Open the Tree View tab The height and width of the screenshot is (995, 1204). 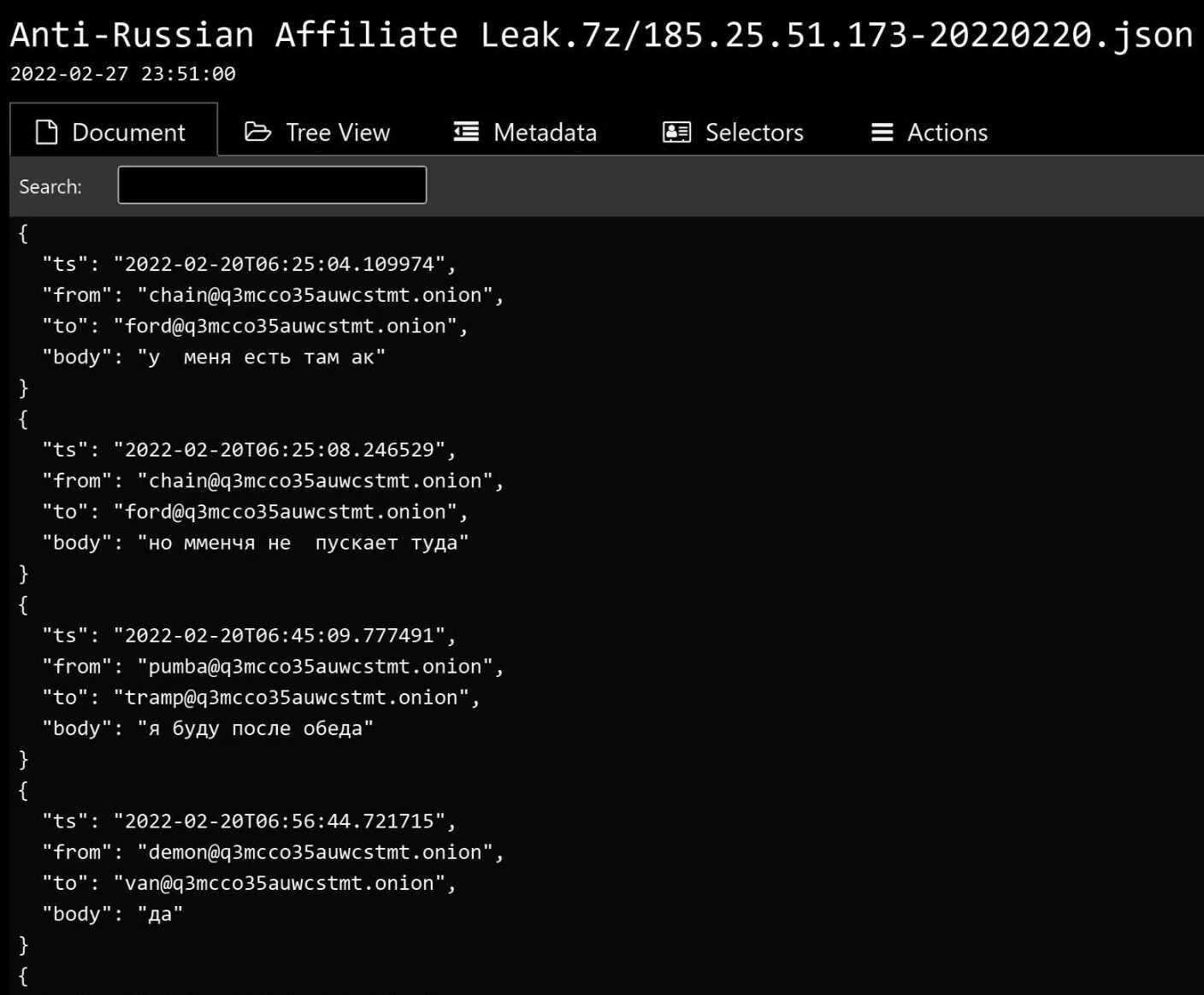click(x=317, y=132)
